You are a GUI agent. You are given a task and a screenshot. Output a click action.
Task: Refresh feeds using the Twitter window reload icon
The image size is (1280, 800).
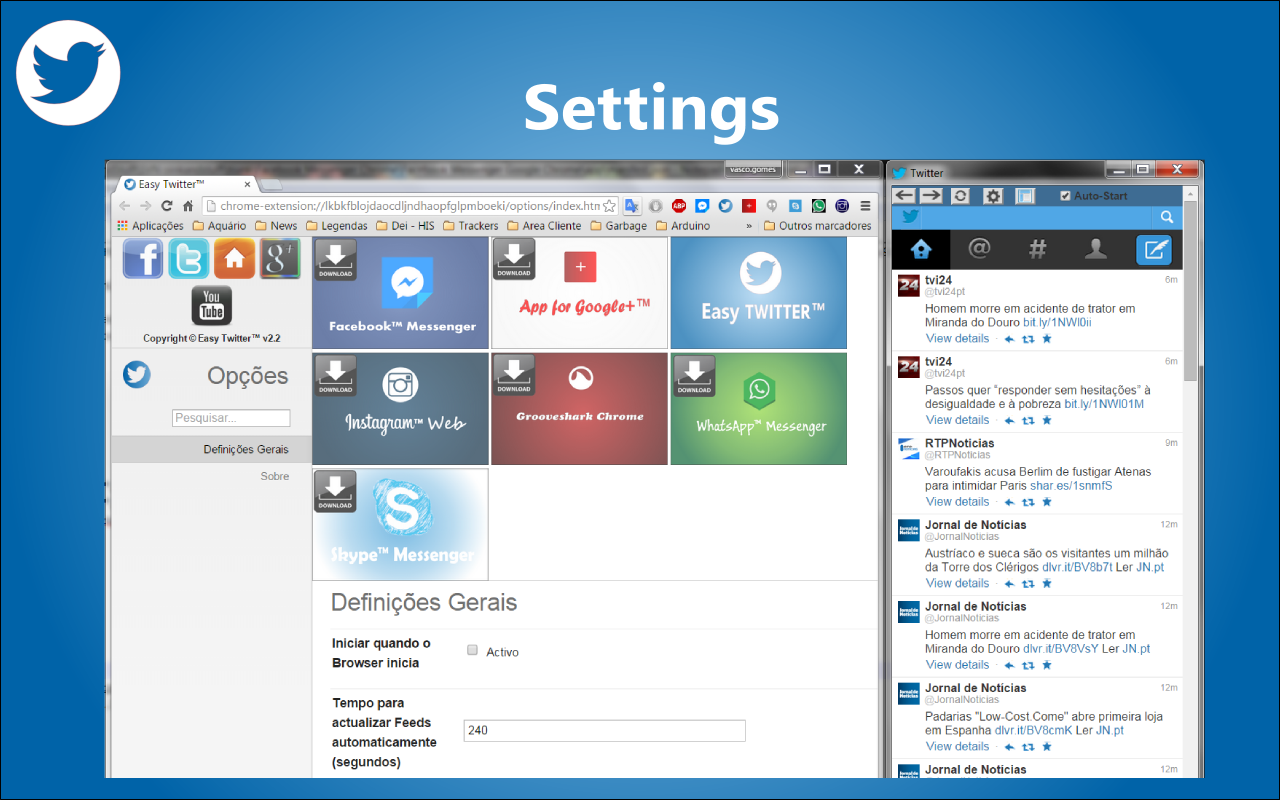960,196
